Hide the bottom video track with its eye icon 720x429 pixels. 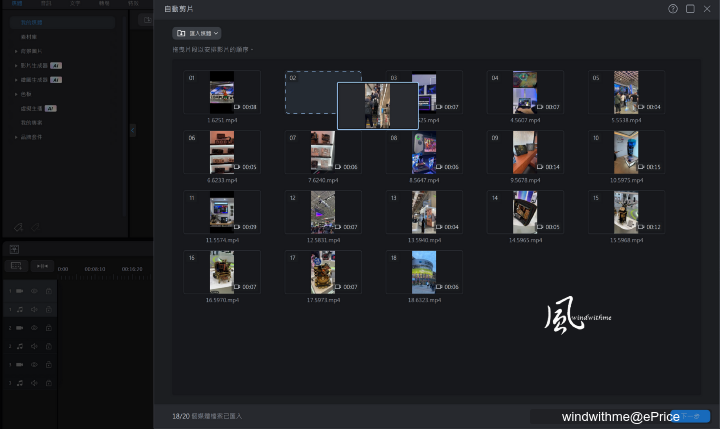tap(34, 365)
